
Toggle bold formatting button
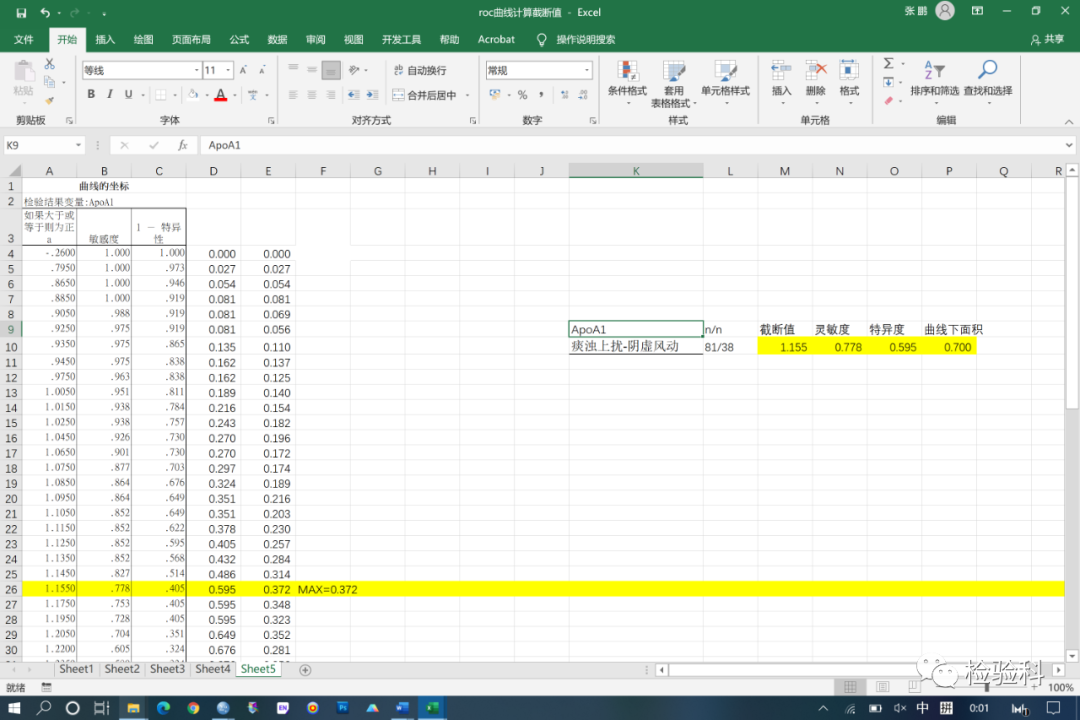pos(91,95)
